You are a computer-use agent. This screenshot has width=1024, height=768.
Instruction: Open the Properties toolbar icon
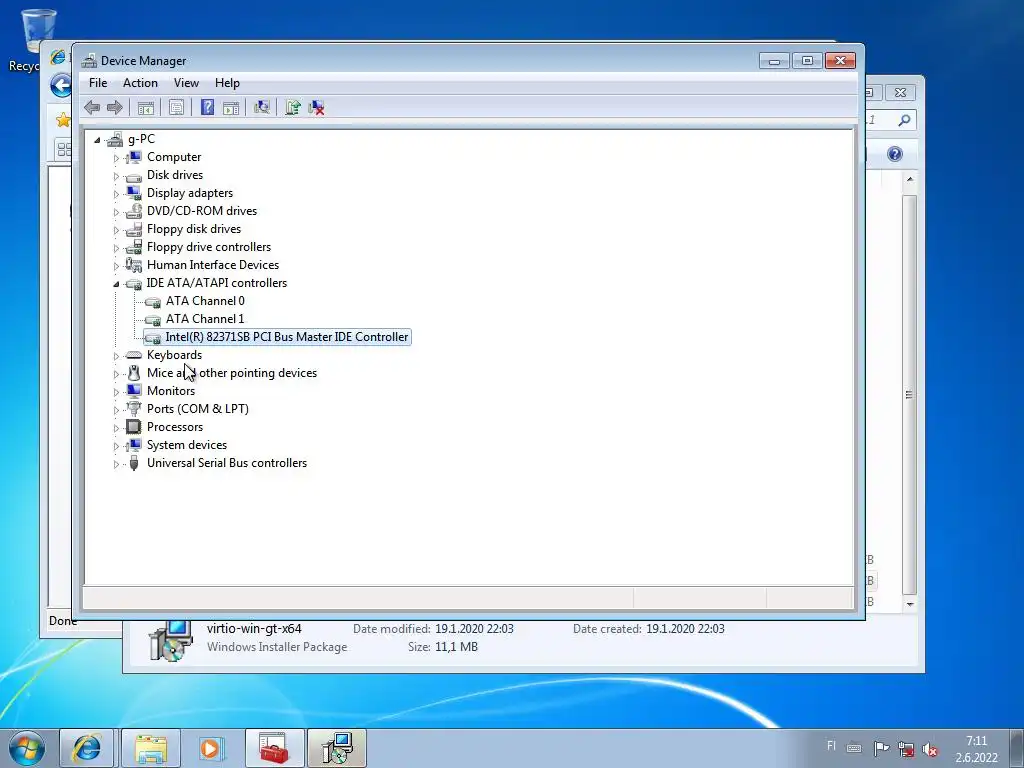[x=176, y=108]
